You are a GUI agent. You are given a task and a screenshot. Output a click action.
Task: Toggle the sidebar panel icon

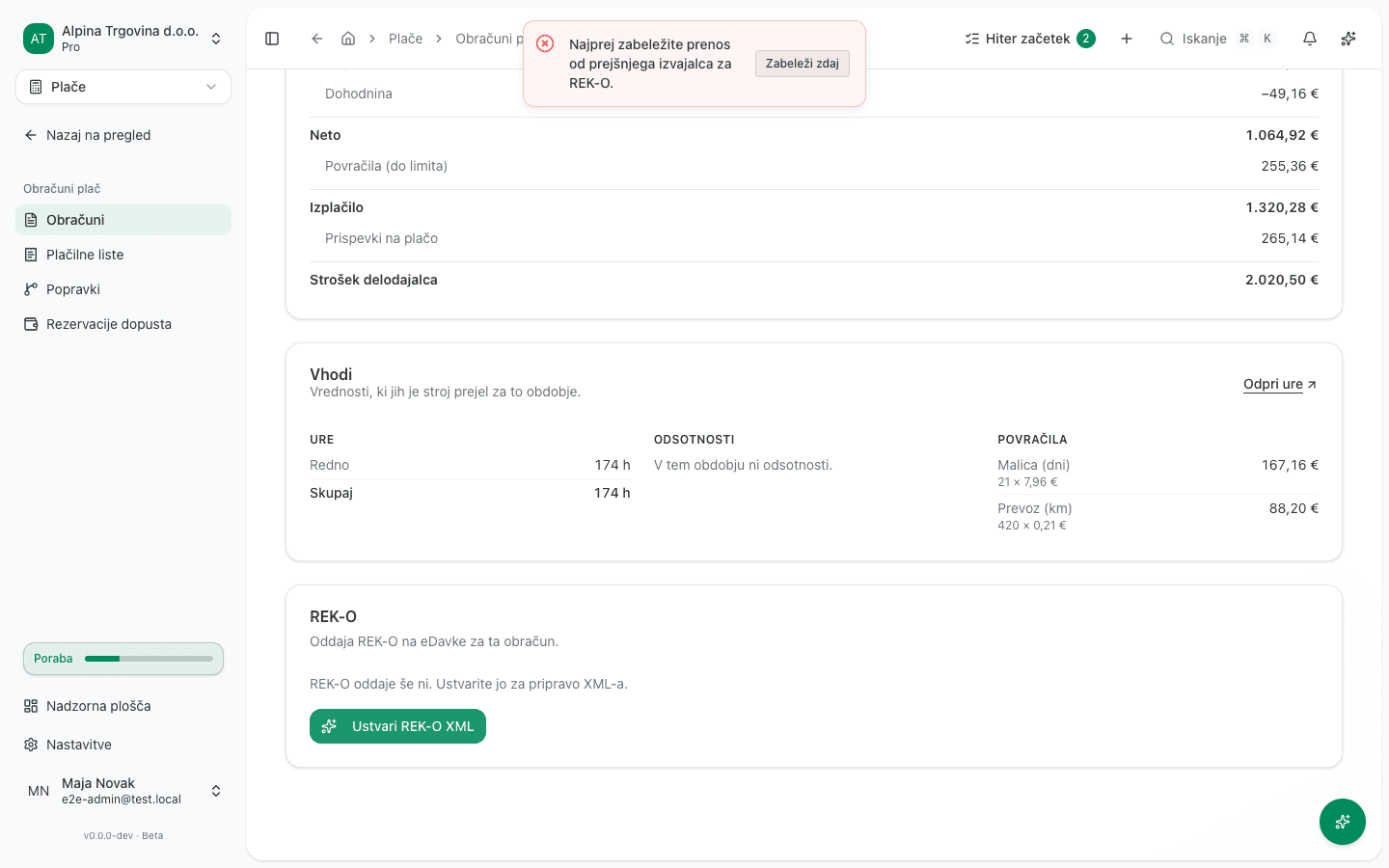(272, 39)
